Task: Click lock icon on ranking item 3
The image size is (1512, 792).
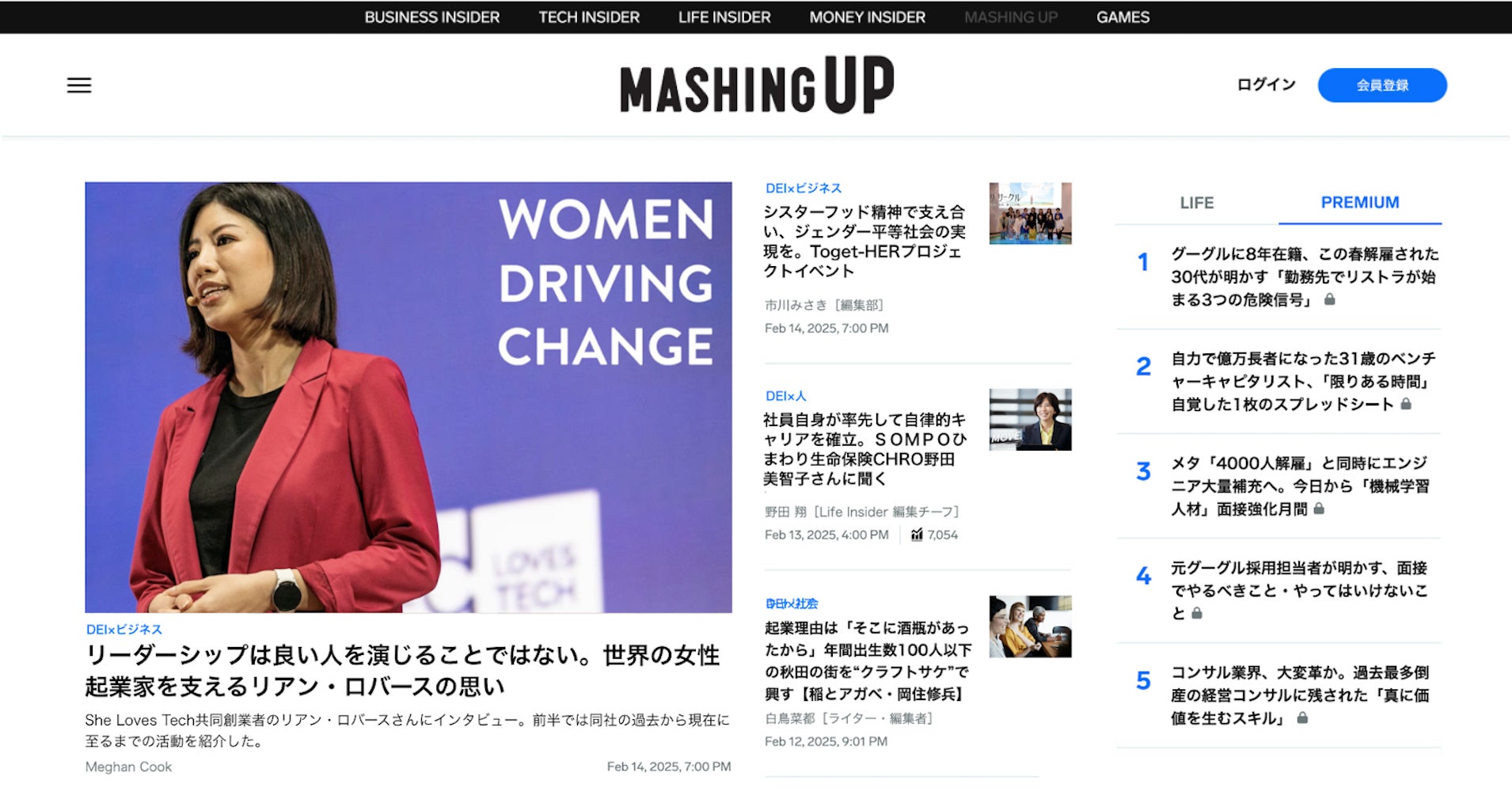Action: pyautogui.click(x=1319, y=508)
